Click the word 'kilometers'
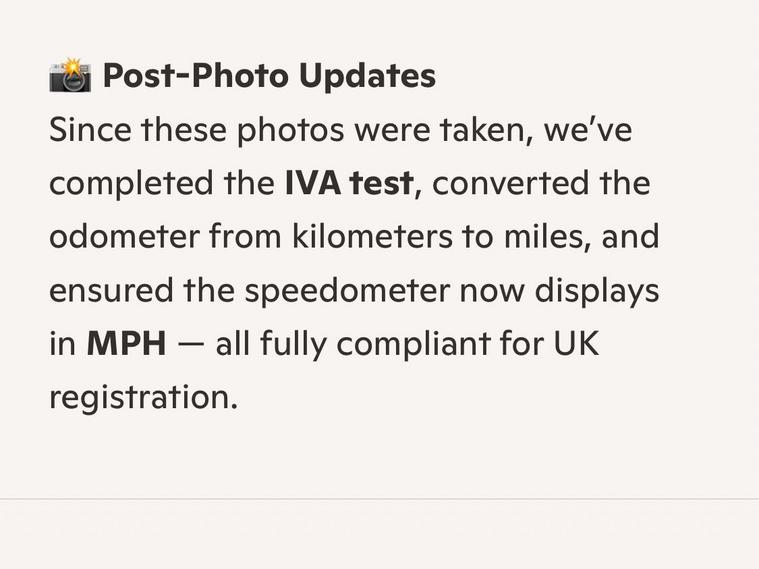Image resolution: width=759 pixels, height=569 pixels. [372, 237]
